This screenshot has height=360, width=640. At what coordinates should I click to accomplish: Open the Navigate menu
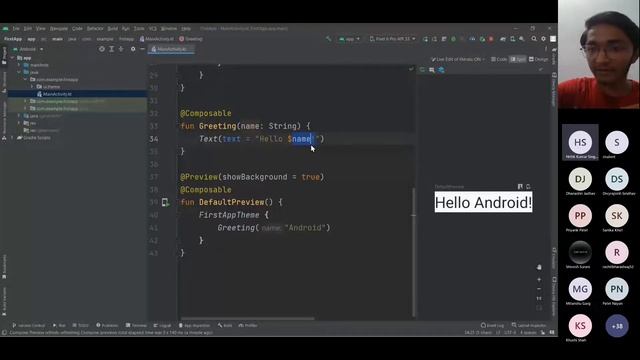59,29
